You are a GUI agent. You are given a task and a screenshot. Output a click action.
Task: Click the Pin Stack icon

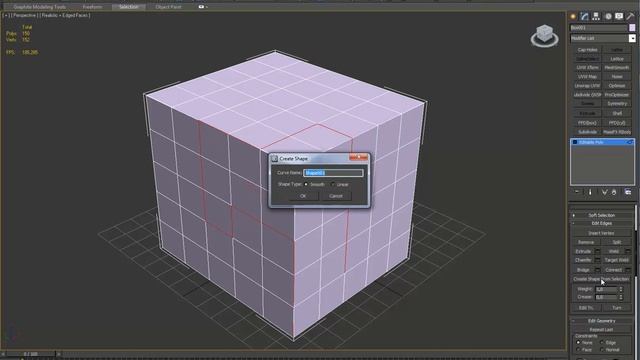tap(577, 192)
